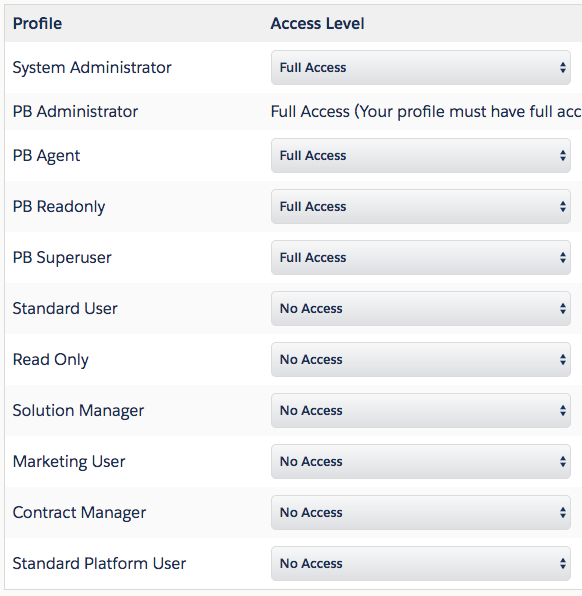Click the 'Access Level' column header
The image size is (582, 596).
[x=317, y=24]
